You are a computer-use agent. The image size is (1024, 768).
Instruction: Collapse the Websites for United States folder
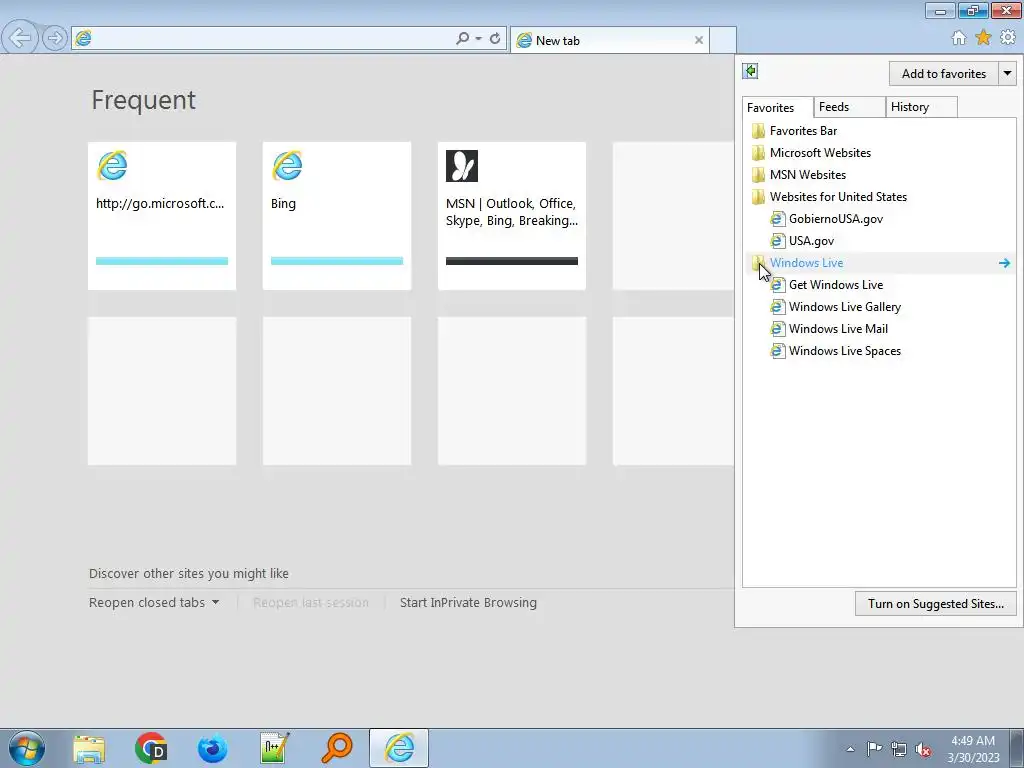[880, 197]
